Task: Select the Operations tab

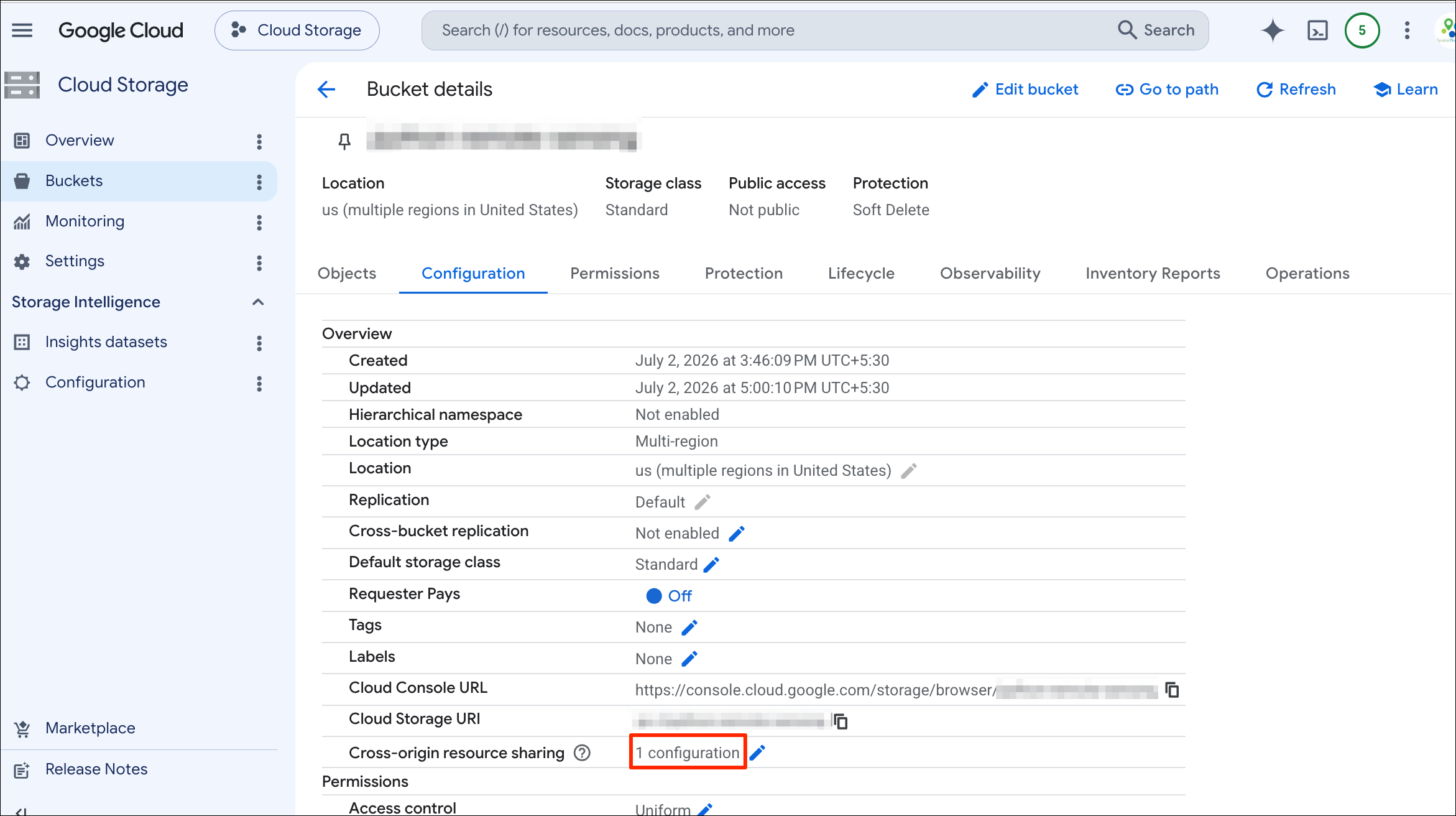Action: pos(1307,273)
